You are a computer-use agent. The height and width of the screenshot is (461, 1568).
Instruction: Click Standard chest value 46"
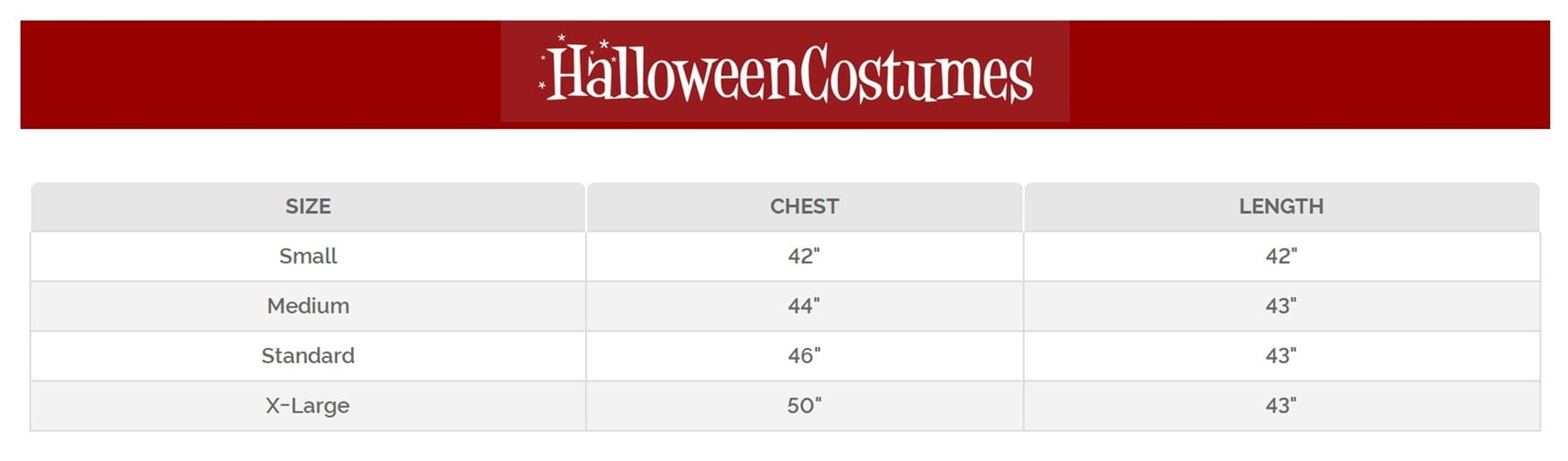tap(804, 356)
